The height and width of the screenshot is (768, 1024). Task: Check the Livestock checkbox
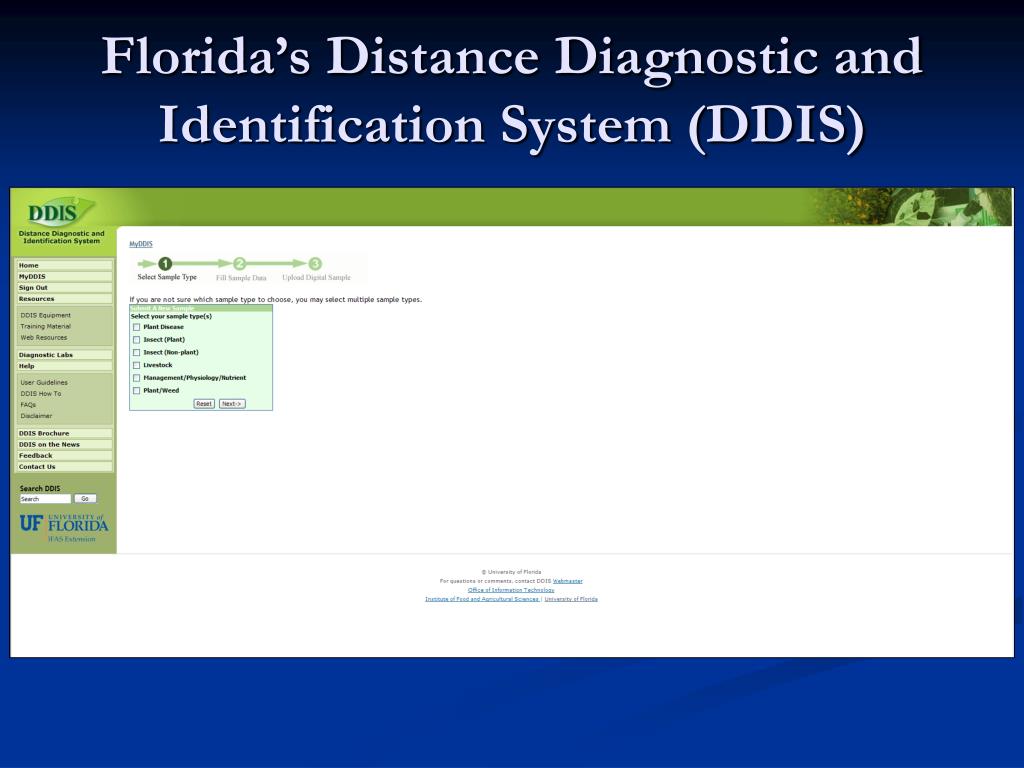pos(136,365)
